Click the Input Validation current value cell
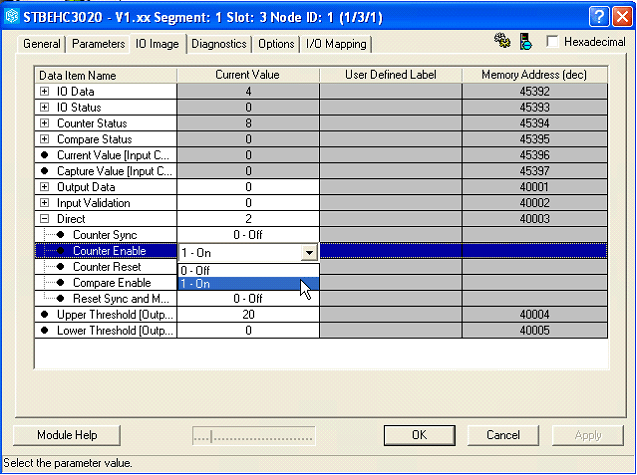 coord(248,203)
